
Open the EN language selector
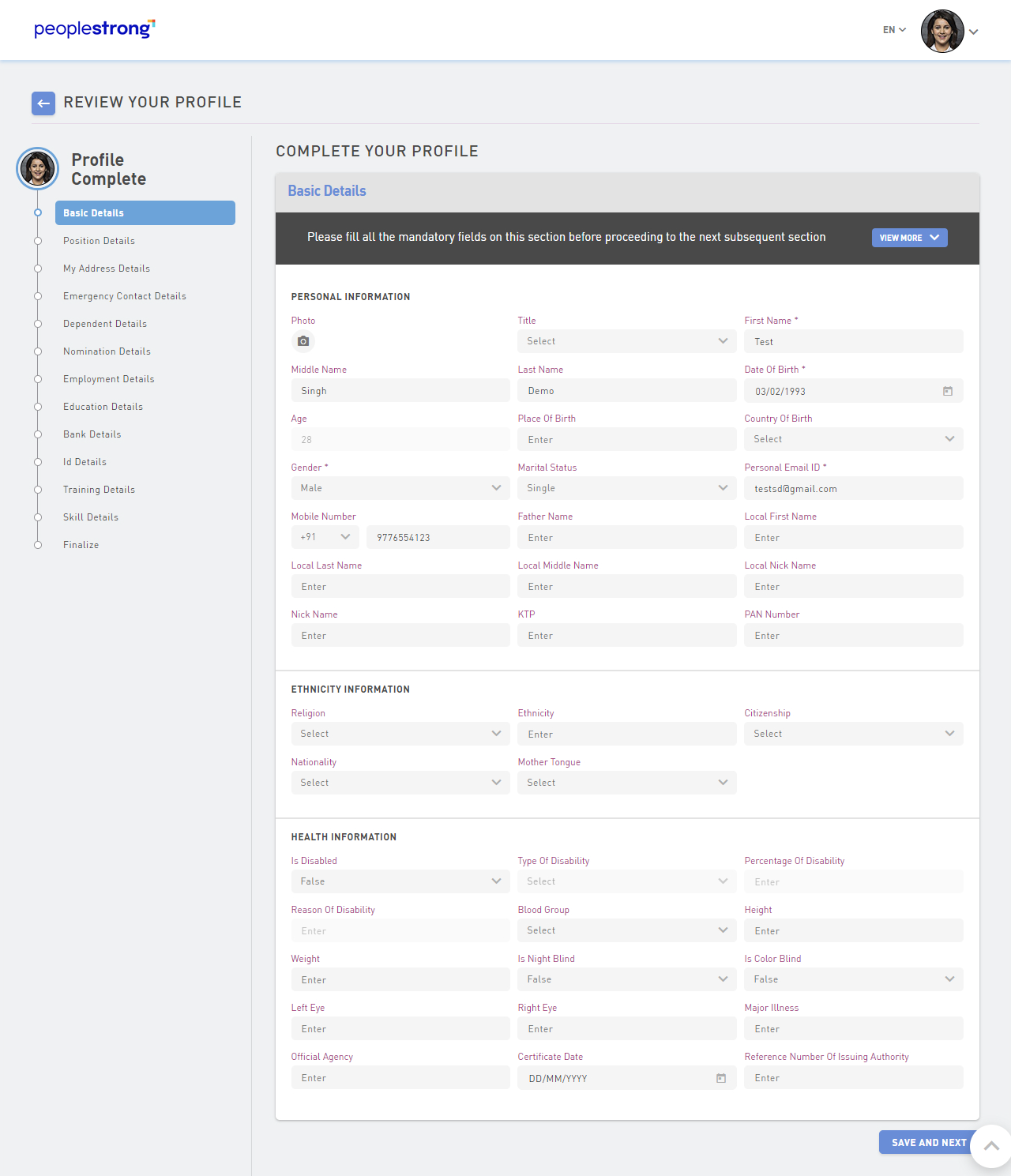coord(894,30)
